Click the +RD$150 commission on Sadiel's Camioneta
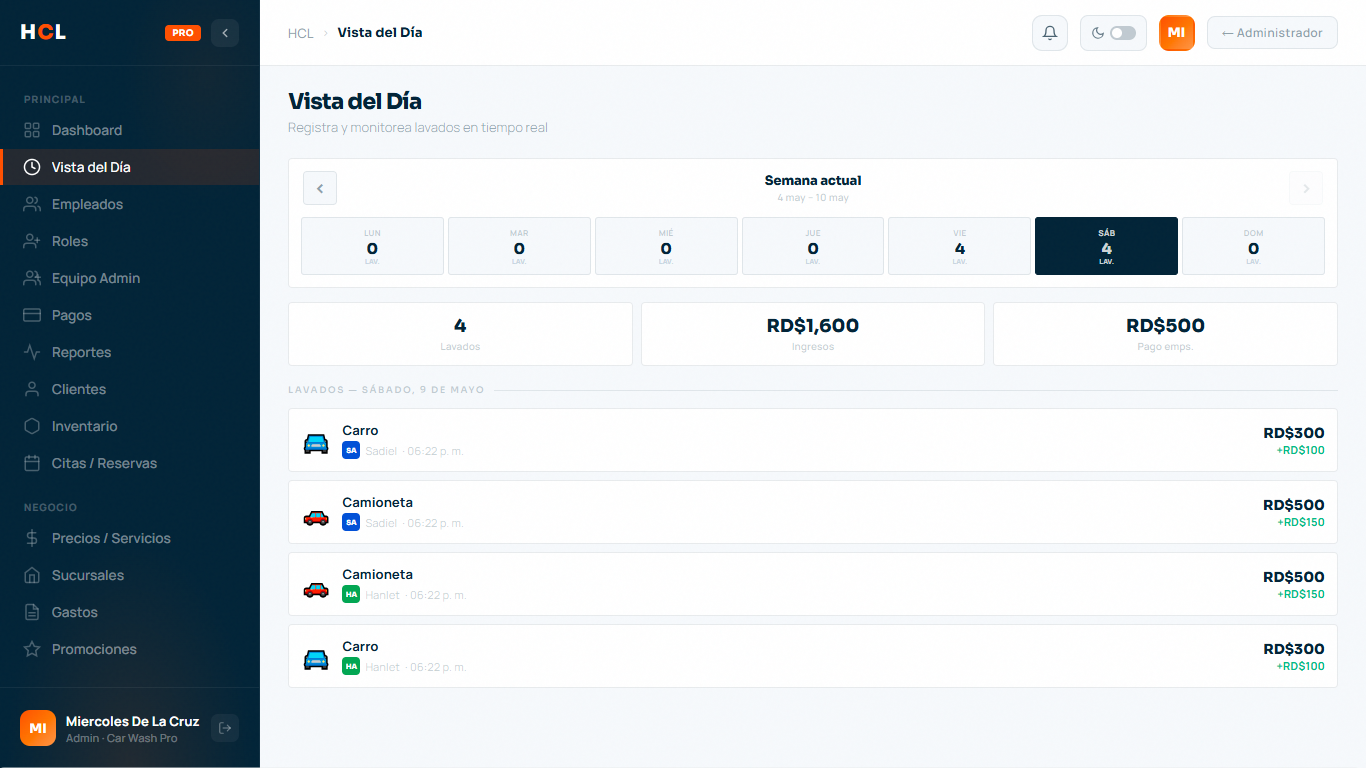 coord(1300,522)
